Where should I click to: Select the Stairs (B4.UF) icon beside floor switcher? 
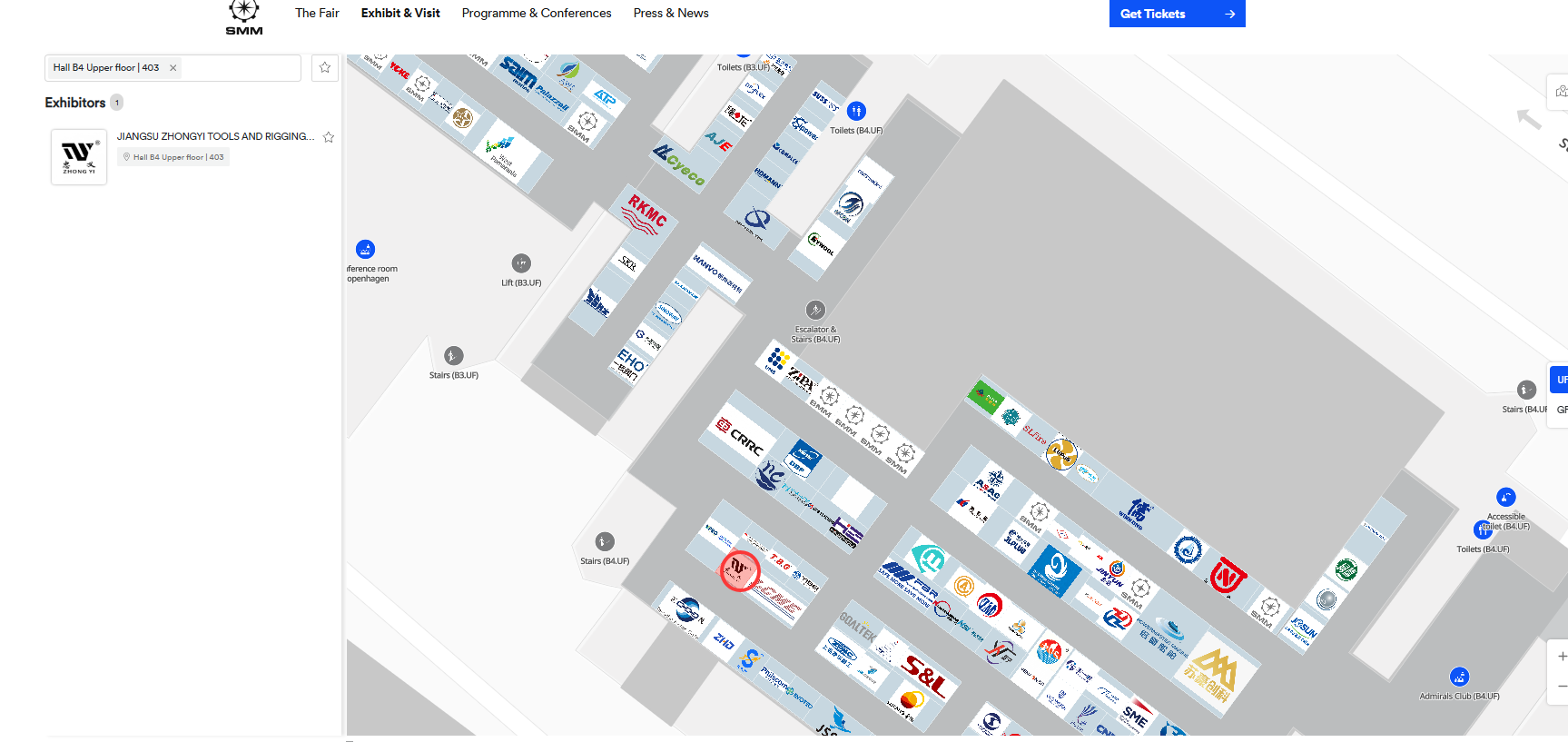tap(1526, 390)
